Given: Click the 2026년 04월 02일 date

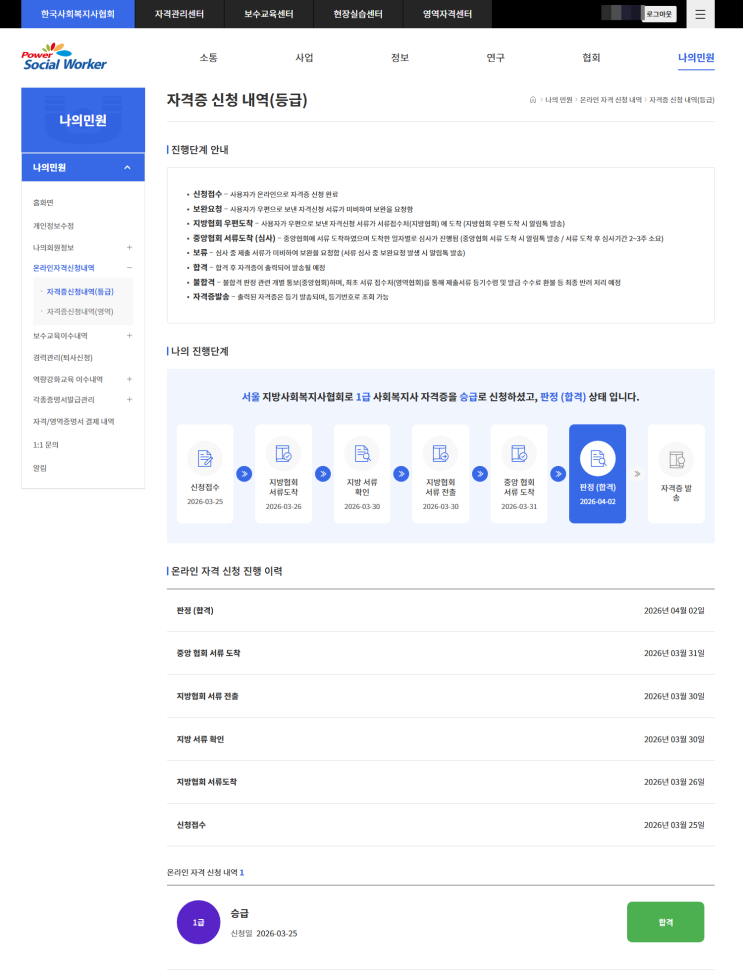Looking at the screenshot, I should tap(674, 611).
